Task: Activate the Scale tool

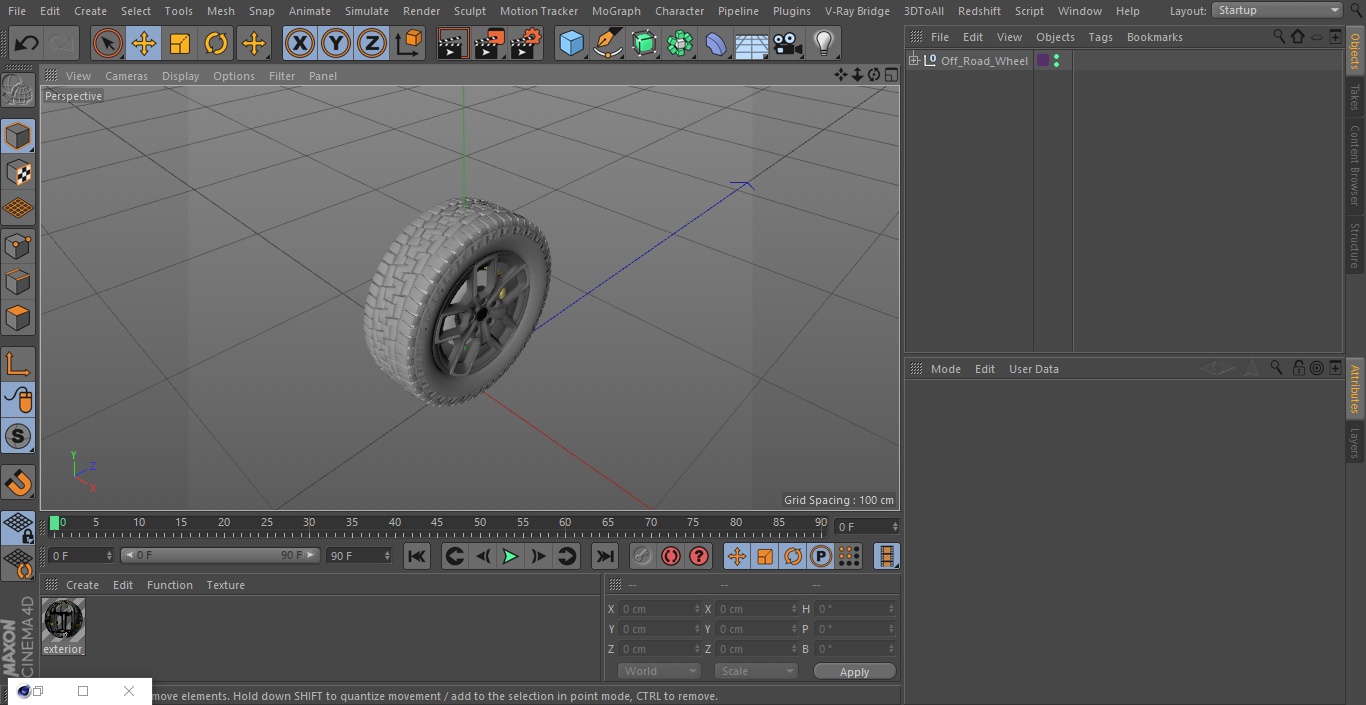Action: pyautogui.click(x=180, y=43)
